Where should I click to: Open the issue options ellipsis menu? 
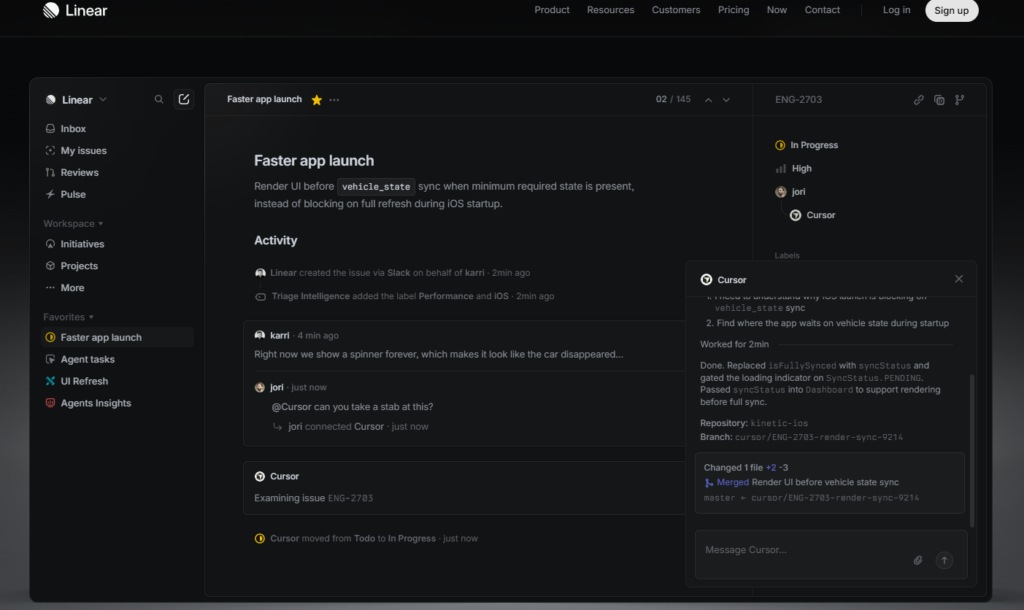[334, 100]
